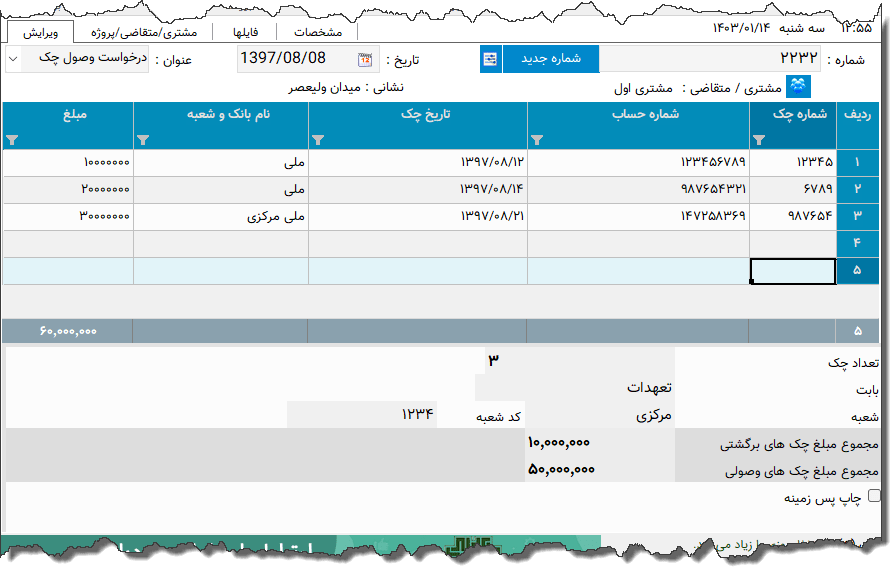Select the مشخصات tab

coord(318,31)
